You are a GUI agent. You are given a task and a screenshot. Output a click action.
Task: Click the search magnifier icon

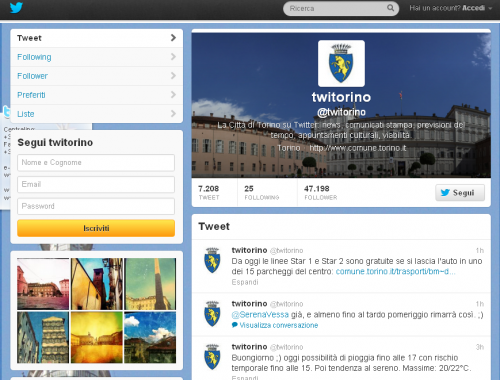pyautogui.click(x=390, y=8)
